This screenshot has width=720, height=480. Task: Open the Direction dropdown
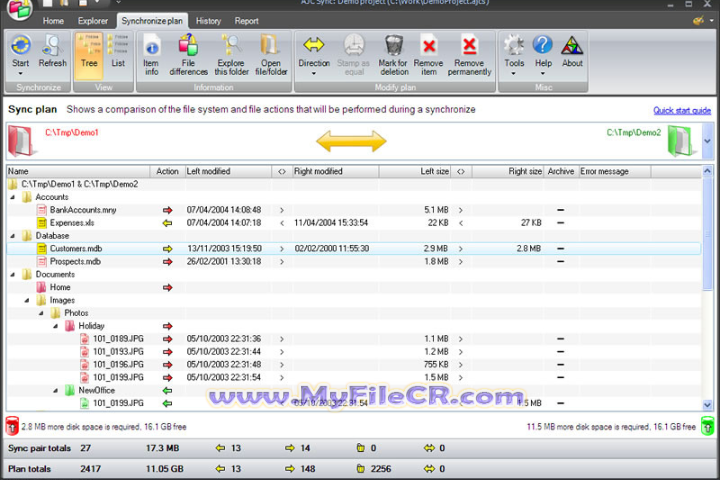[314, 52]
